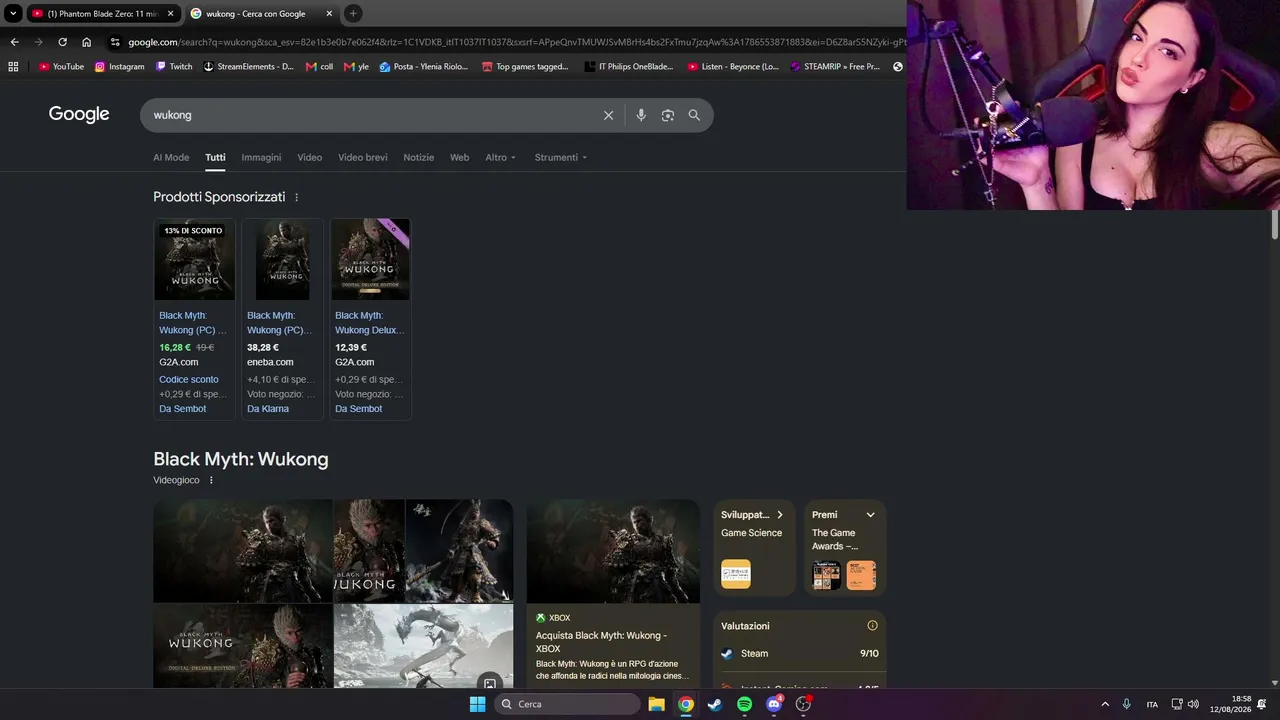The height and width of the screenshot is (720, 1280).
Task: Click the Codice sconto link
Action: [x=189, y=380]
